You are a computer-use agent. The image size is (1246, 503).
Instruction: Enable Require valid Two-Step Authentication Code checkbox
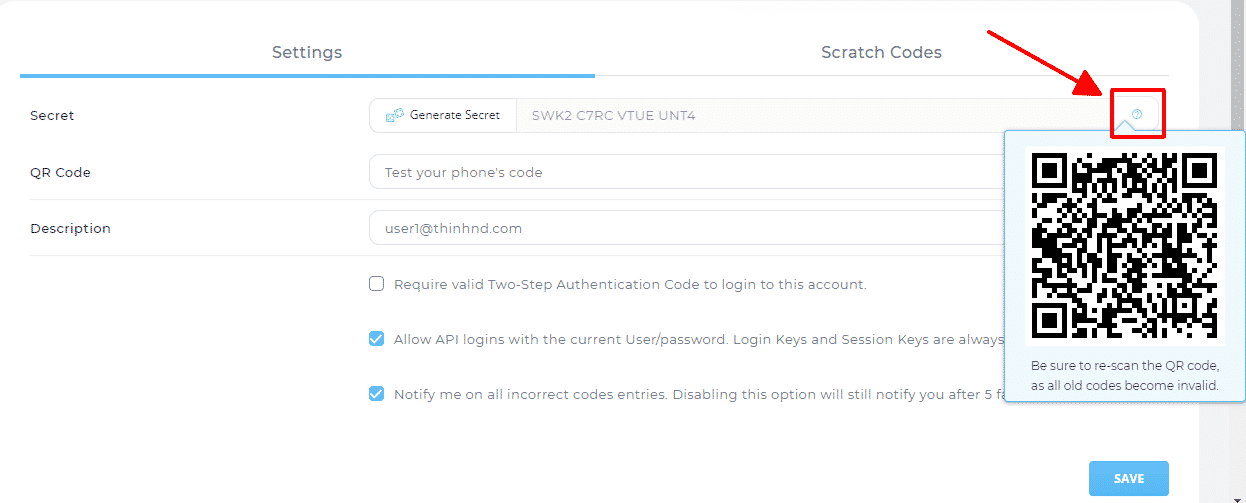[376, 284]
